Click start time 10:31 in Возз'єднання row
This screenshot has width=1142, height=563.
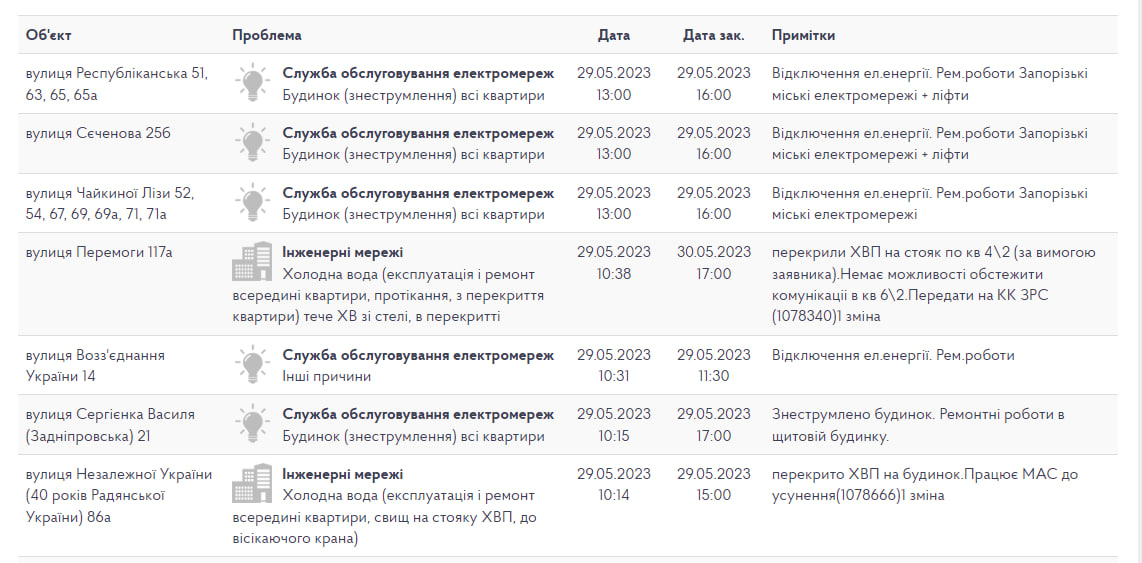tap(614, 376)
